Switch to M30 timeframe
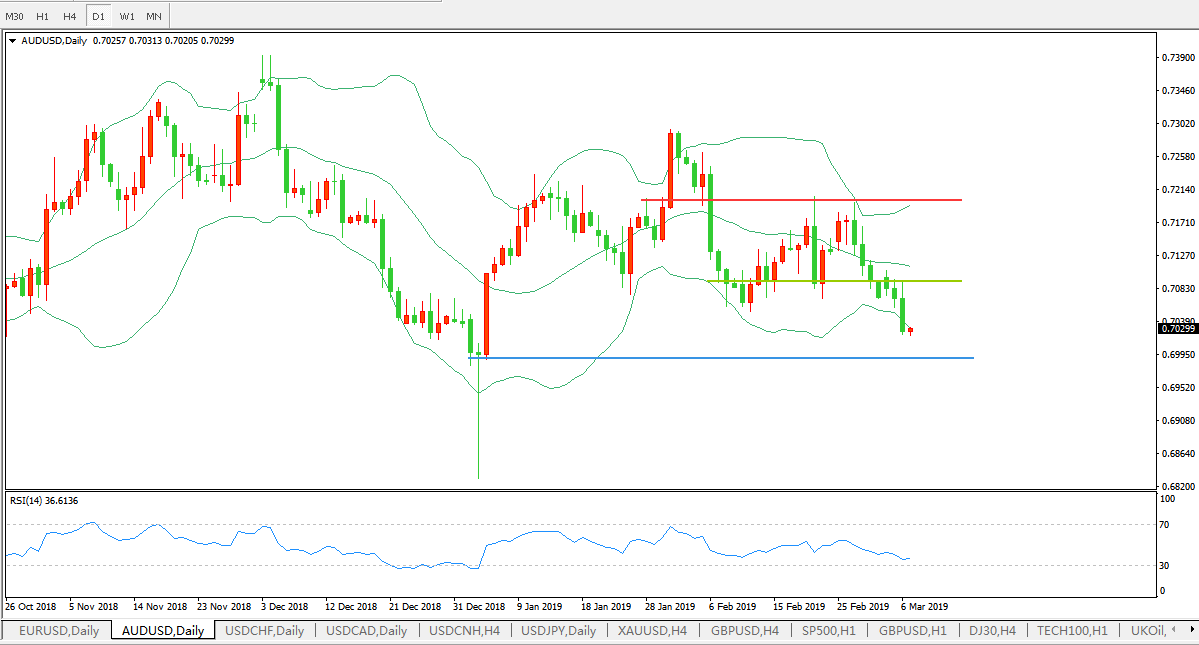 (x=15, y=16)
